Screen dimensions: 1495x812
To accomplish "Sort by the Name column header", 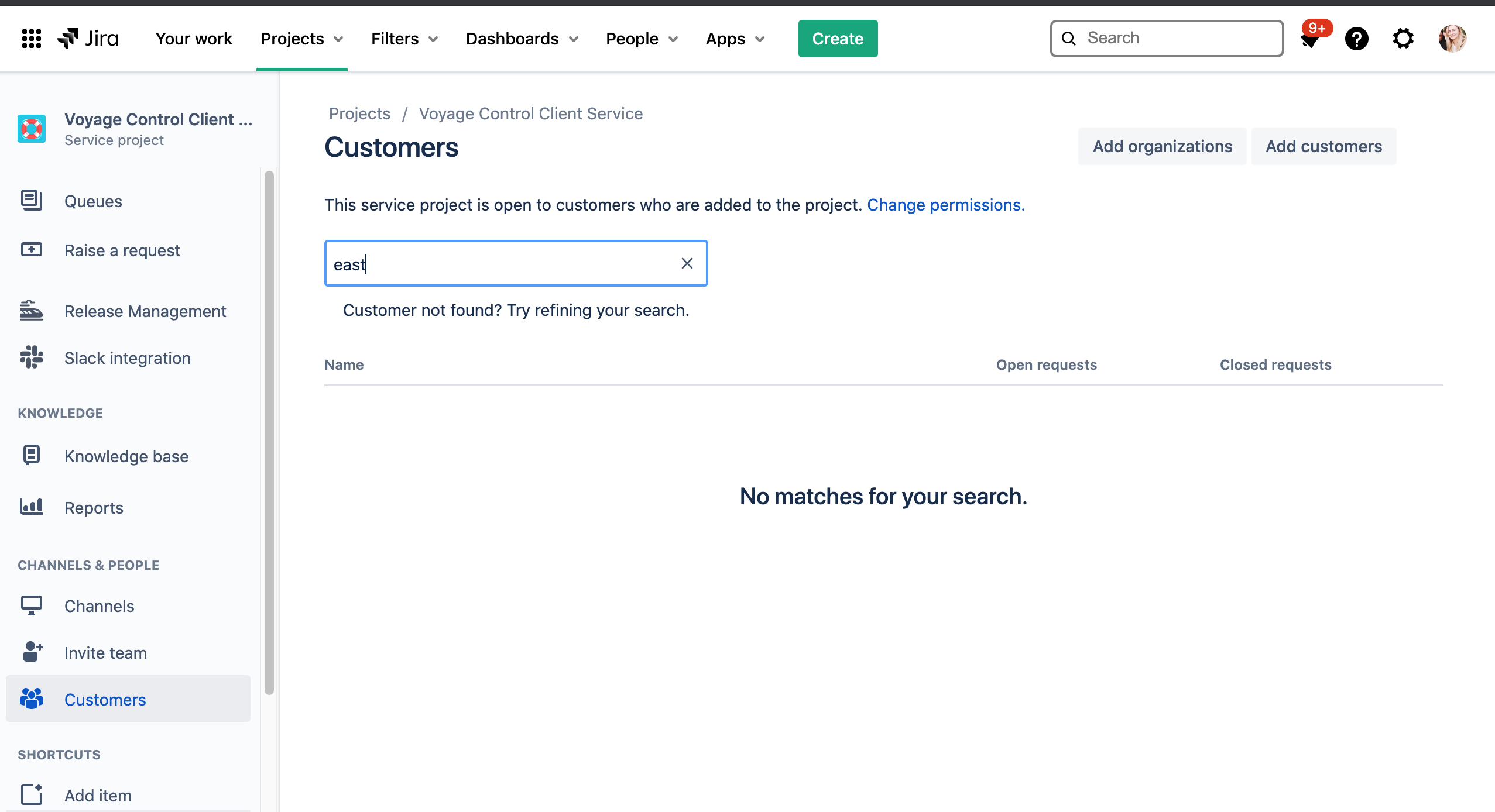I will click(x=344, y=364).
